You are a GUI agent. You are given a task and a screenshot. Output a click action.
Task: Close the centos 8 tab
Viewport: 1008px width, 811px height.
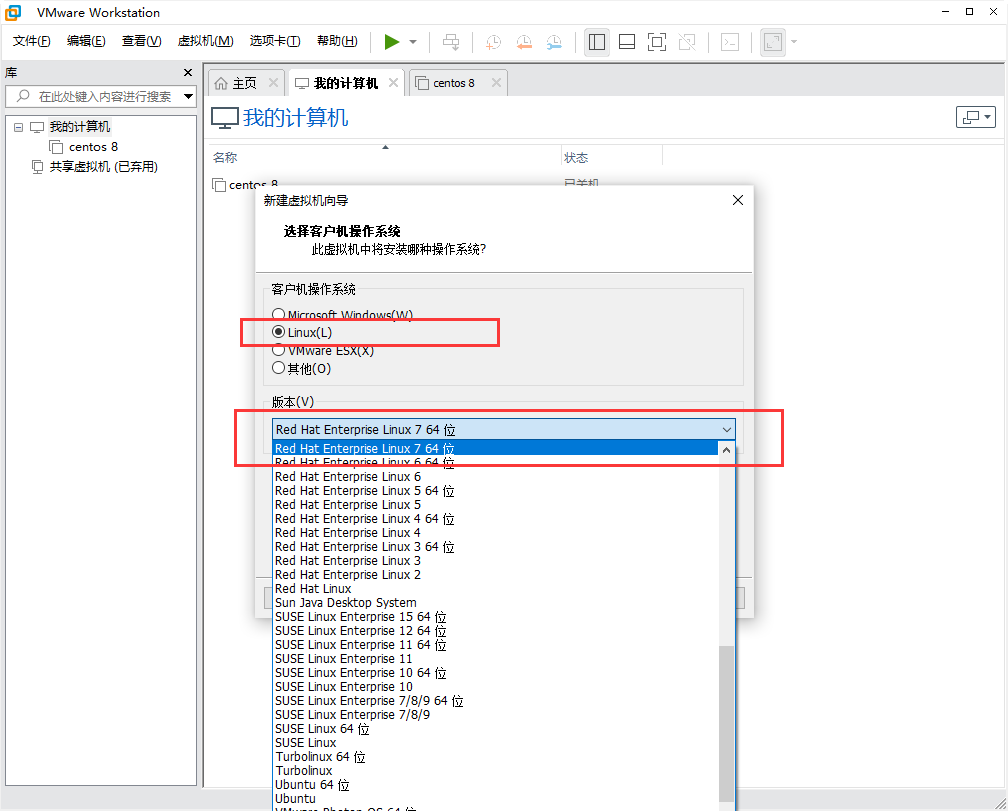point(496,83)
